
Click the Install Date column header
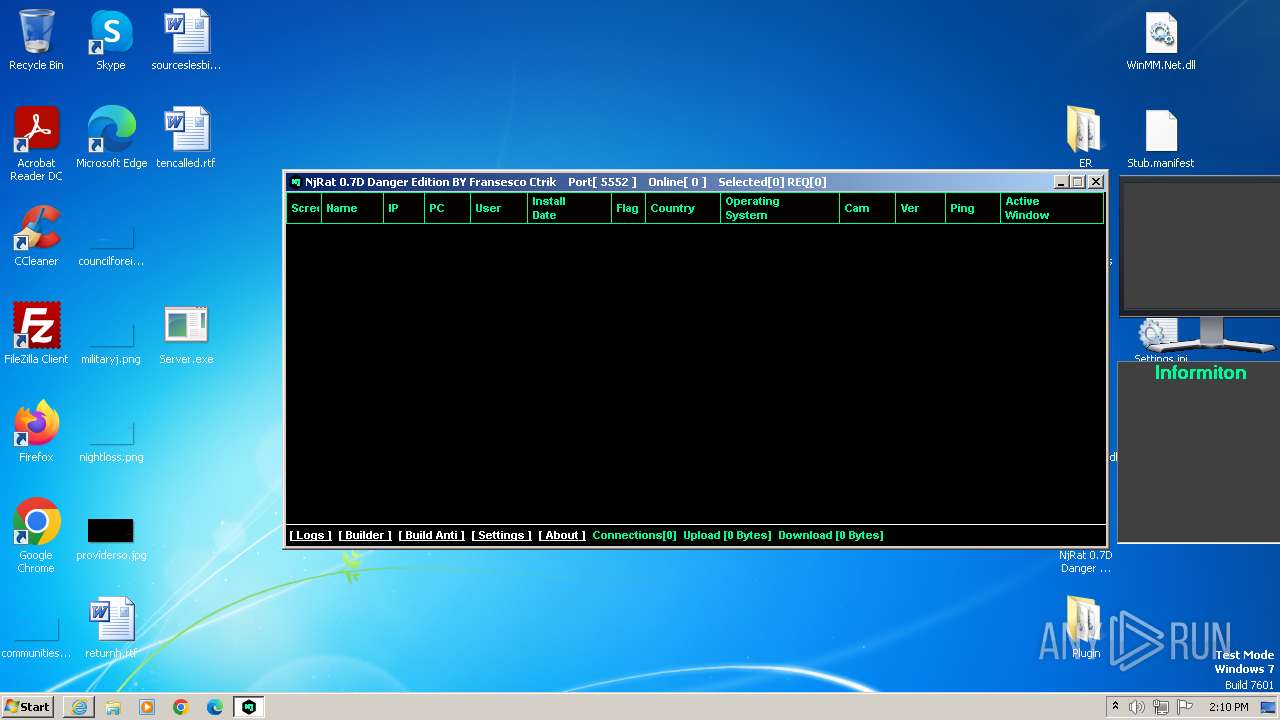tap(569, 208)
